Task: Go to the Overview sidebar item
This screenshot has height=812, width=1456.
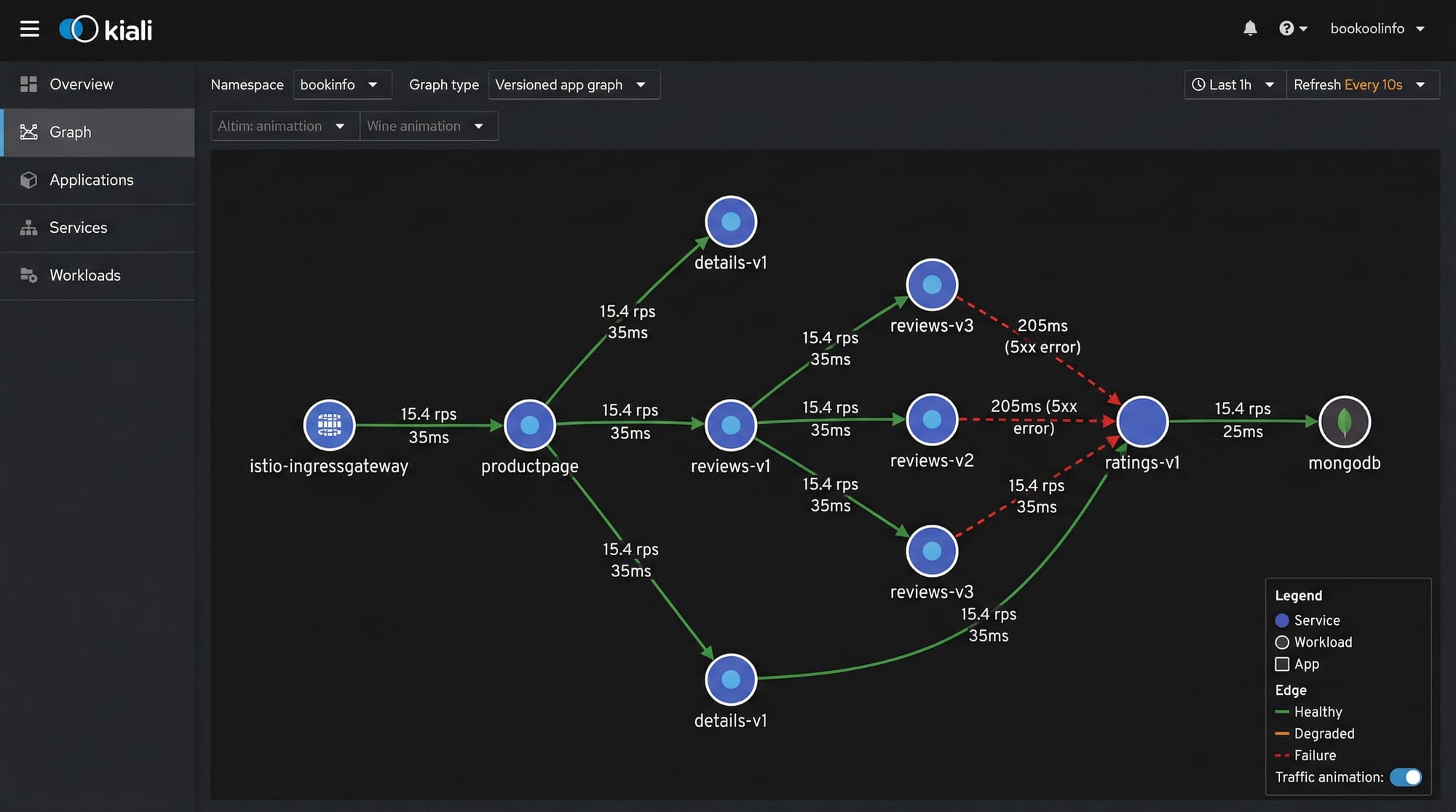Action: pos(81,84)
